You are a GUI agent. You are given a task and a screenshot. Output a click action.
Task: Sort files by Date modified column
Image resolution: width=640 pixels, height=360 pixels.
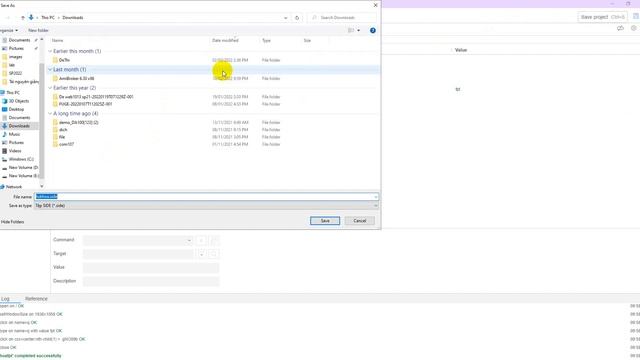[225, 40]
